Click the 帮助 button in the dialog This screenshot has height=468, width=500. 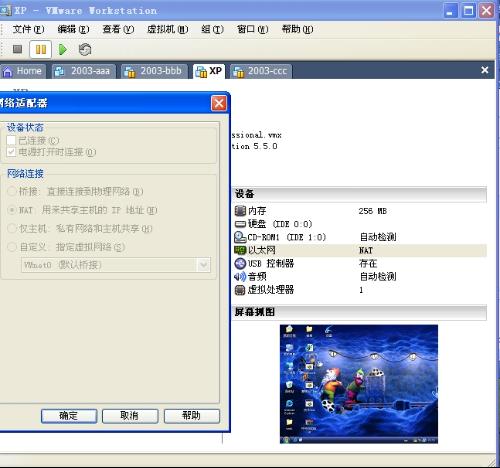192,416
